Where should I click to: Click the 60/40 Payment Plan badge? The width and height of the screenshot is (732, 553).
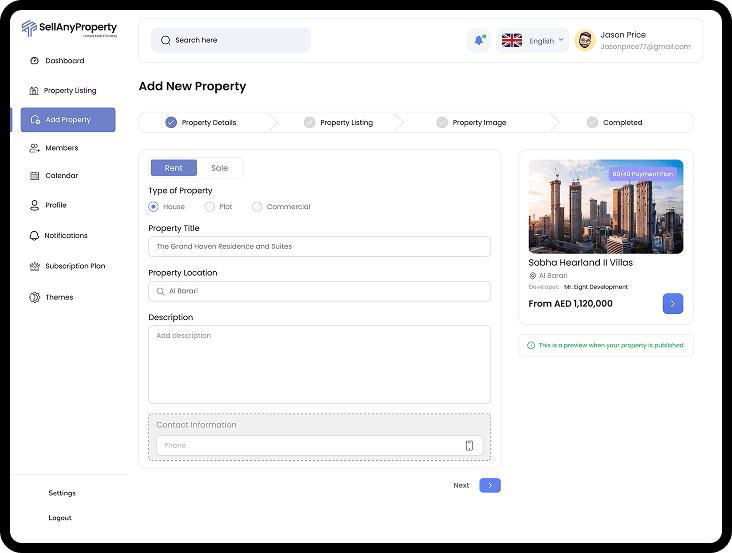pyautogui.click(x=642, y=174)
